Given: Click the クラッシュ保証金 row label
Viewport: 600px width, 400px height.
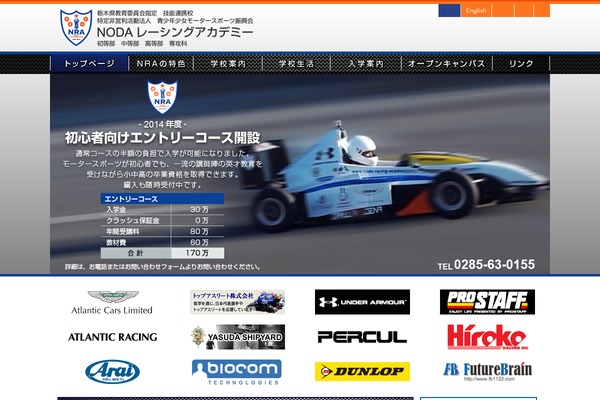Looking at the screenshot, I should (x=132, y=220).
